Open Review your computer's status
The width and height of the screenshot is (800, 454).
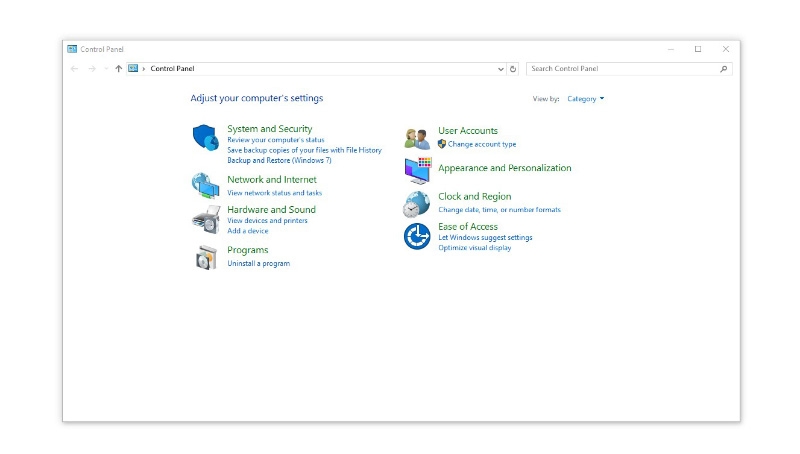point(276,140)
